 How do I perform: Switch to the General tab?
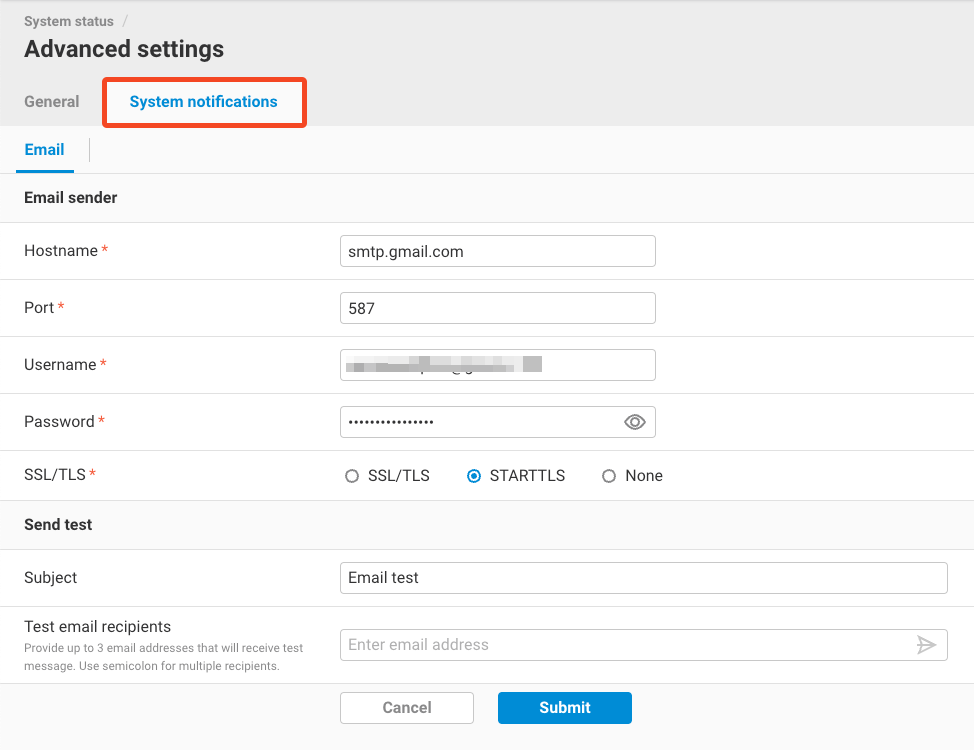(52, 102)
